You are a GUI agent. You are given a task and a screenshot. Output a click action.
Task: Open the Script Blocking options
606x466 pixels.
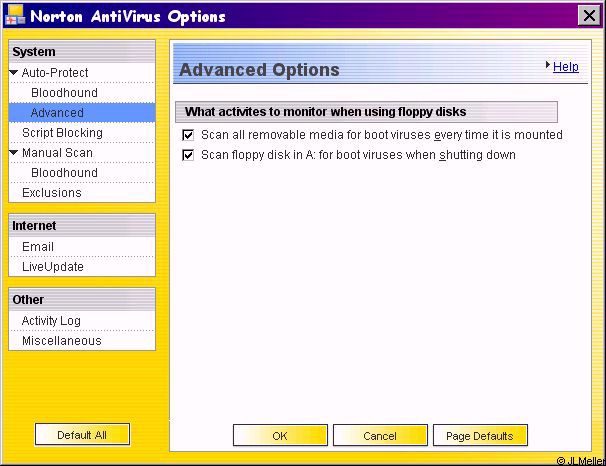(x=62, y=133)
